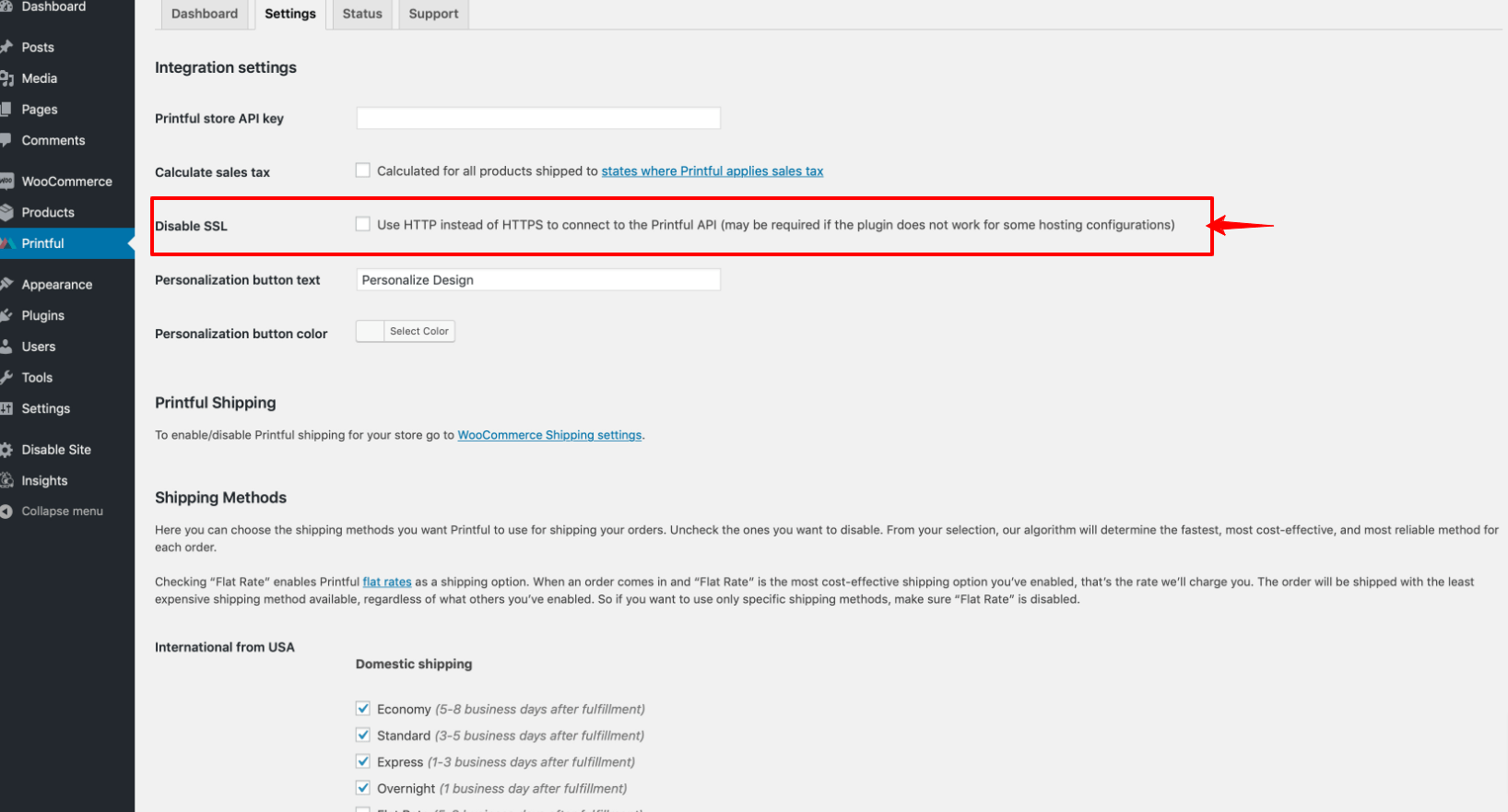
Task: Click the Disable Site gear icon
Action: [x=6, y=450]
